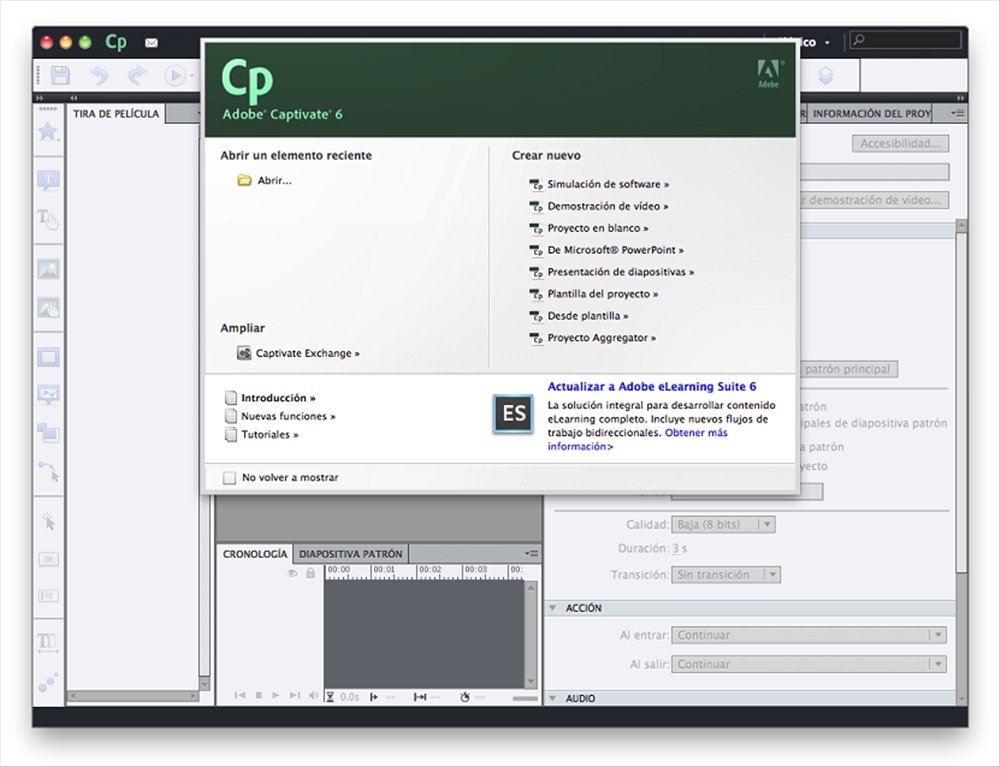The width and height of the screenshot is (1000, 767).
Task: Click the hourglass elapsed-time icon in timeline
Action: [x=330, y=697]
